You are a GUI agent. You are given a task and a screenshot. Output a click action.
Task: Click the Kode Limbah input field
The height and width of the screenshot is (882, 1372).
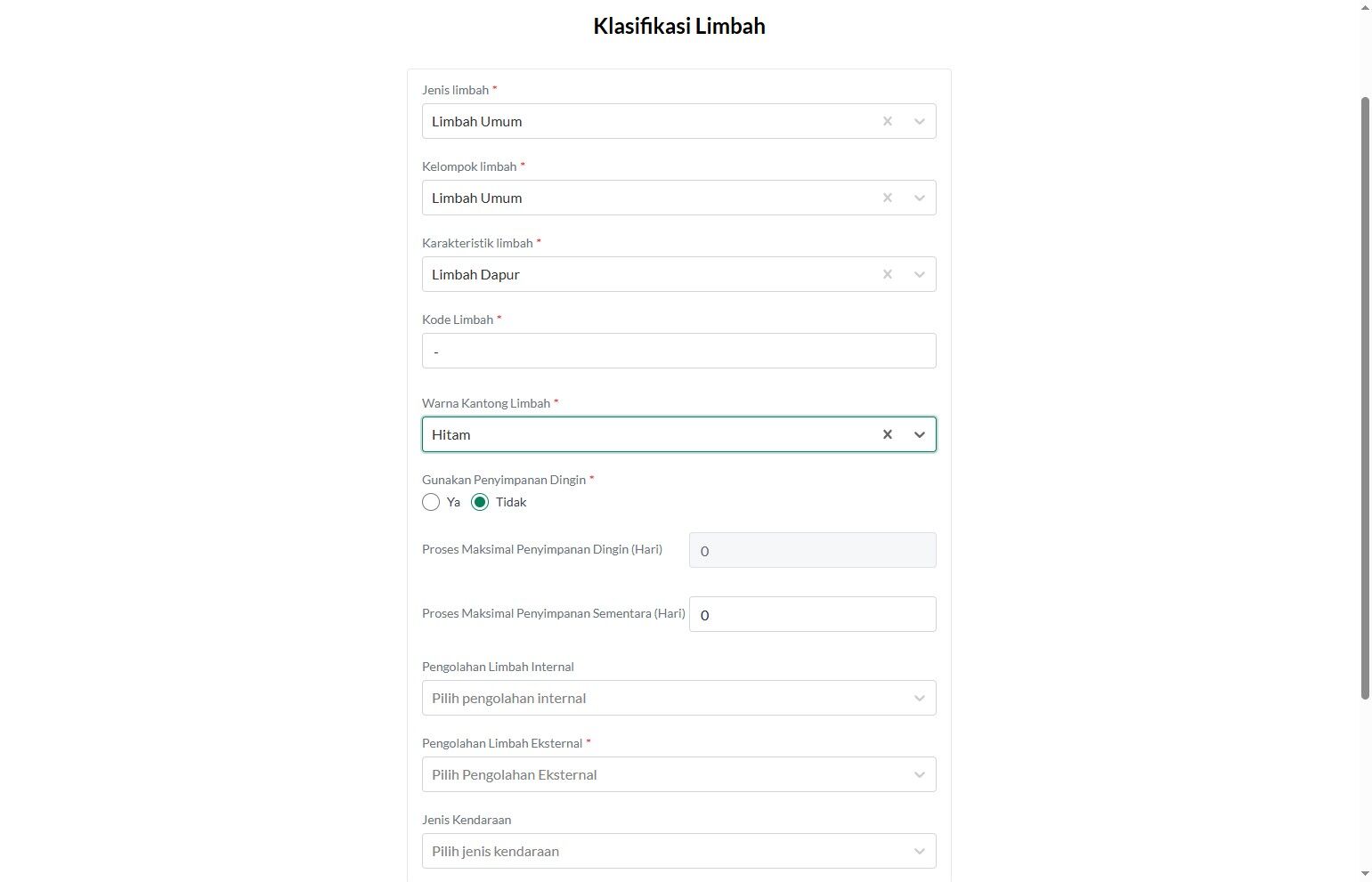678,351
